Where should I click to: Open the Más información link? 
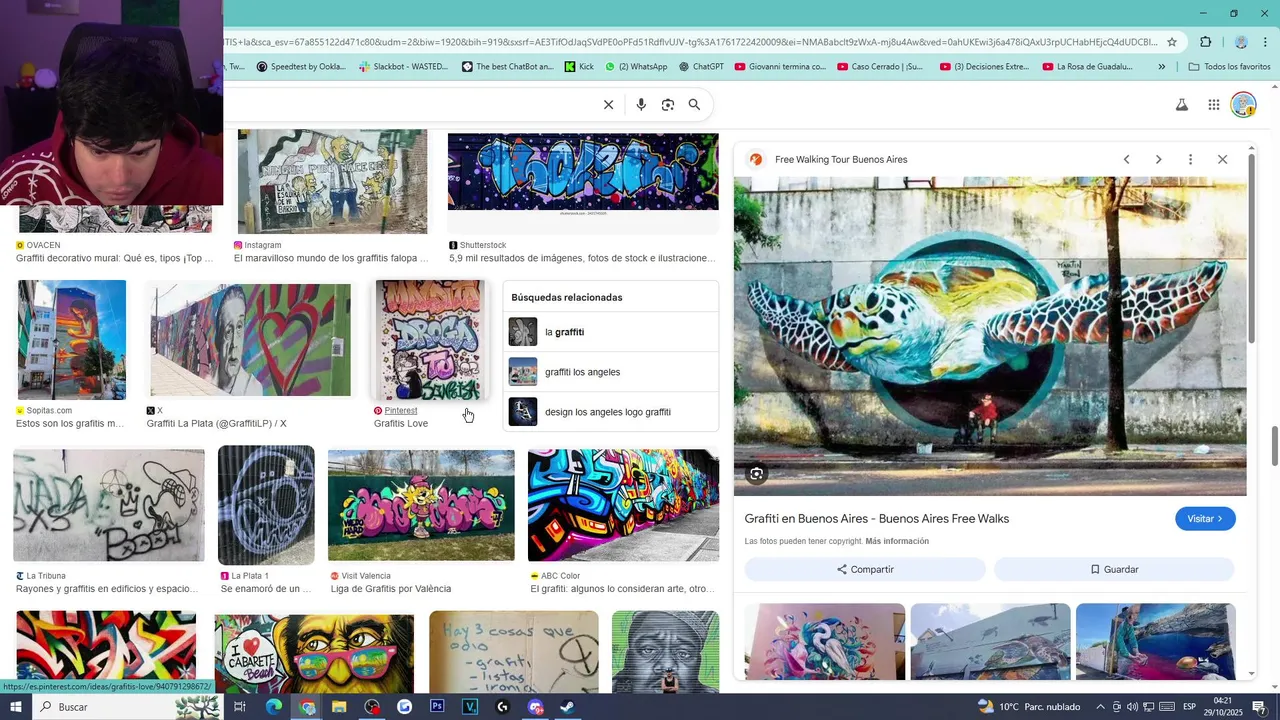[x=897, y=541]
